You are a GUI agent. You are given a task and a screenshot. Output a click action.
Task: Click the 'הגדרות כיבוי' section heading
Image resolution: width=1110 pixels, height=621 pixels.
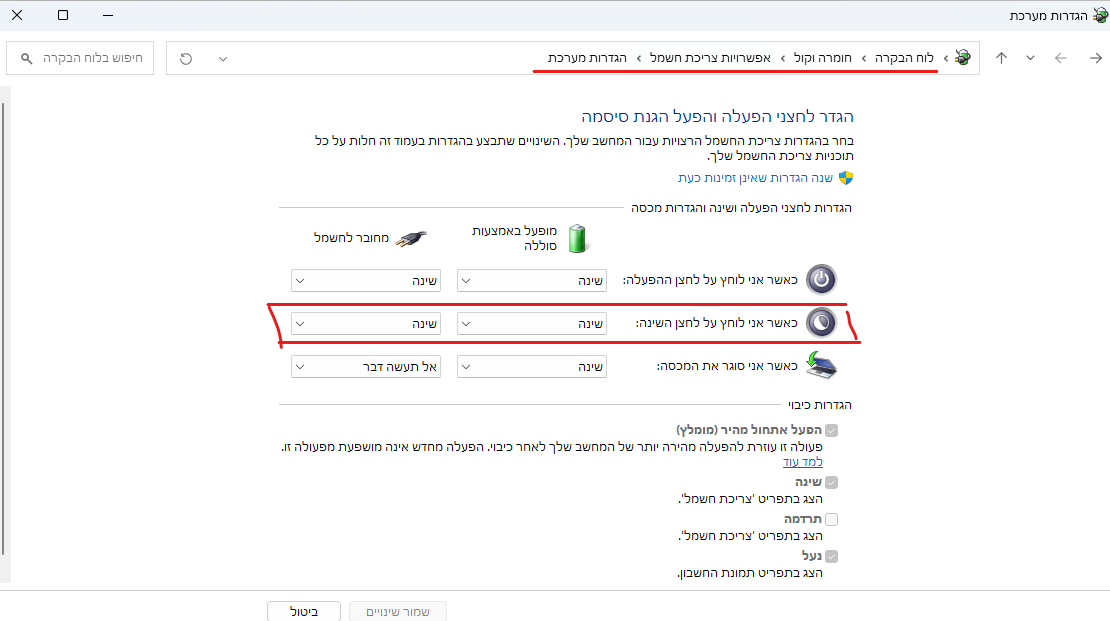(x=820, y=405)
